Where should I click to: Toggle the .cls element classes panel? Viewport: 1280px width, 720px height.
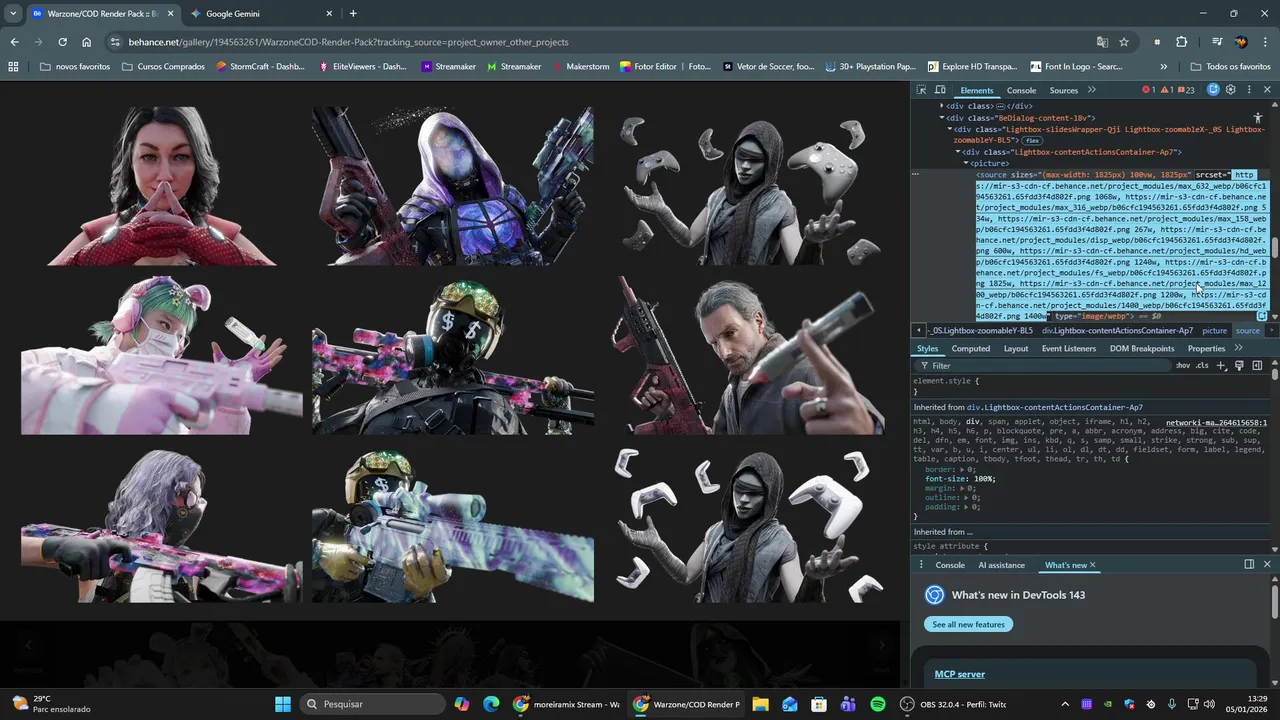[x=1202, y=366]
